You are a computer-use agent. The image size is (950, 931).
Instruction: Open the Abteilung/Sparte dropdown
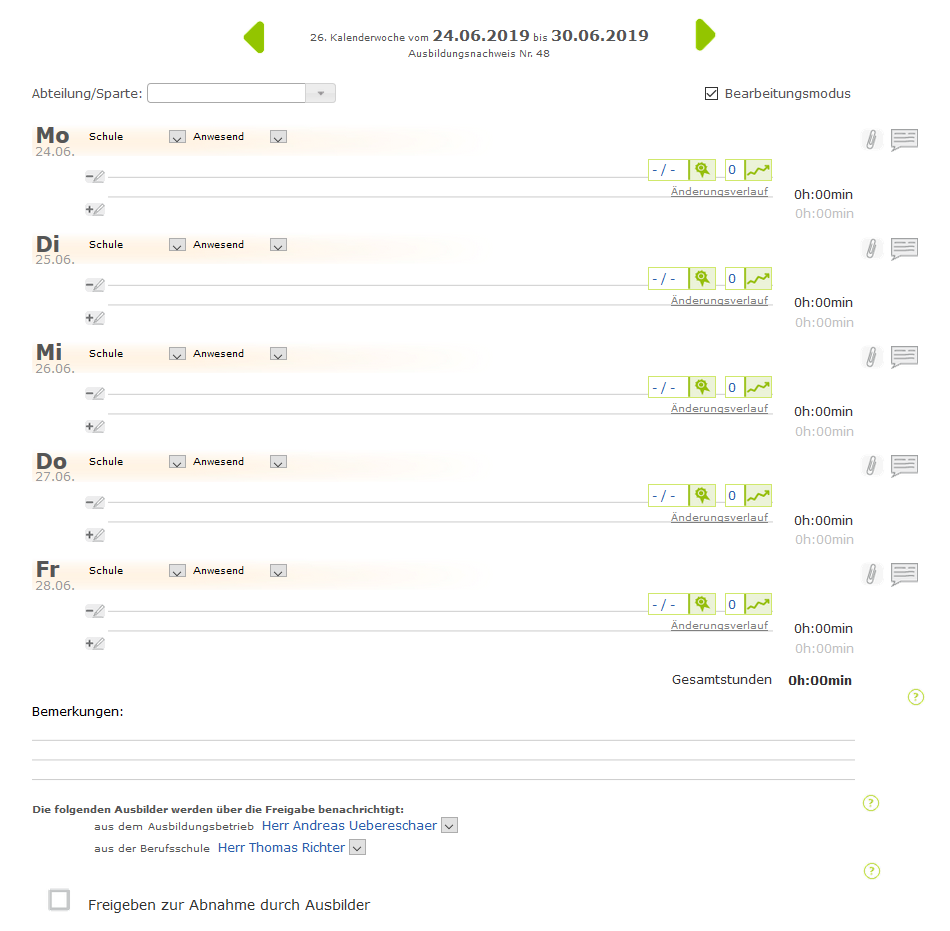point(320,93)
